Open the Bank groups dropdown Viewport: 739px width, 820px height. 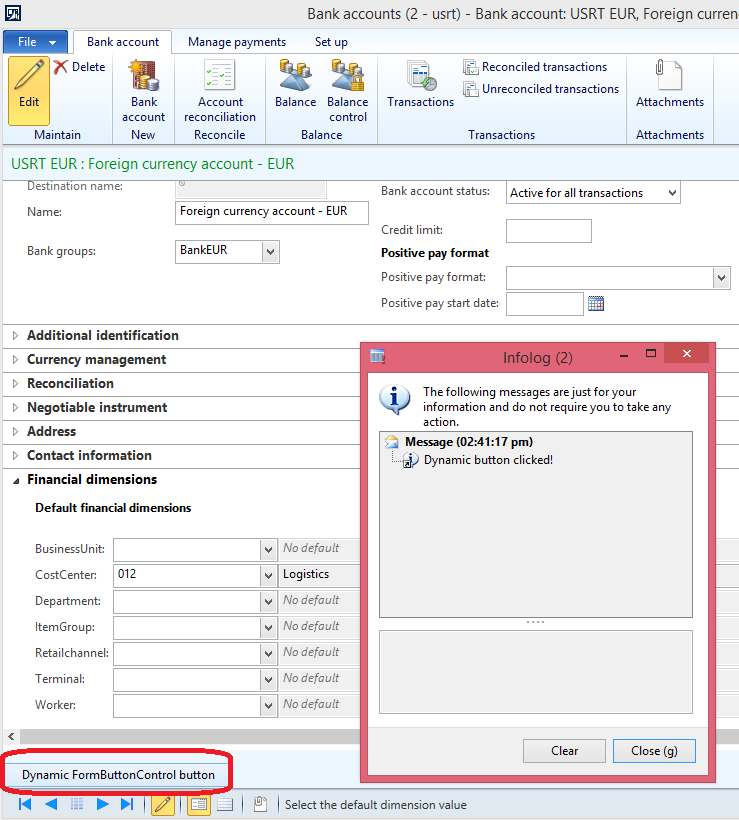pos(270,252)
